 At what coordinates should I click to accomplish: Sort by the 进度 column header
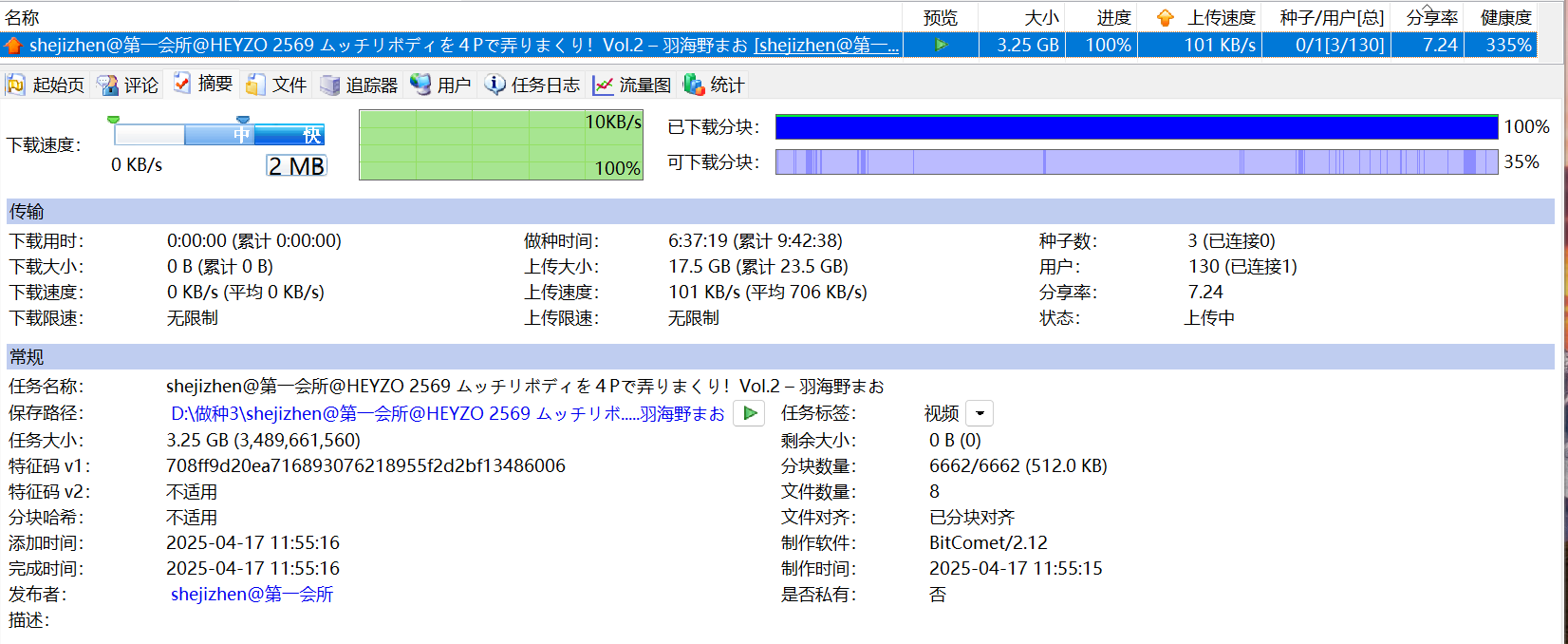pos(1102,17)
